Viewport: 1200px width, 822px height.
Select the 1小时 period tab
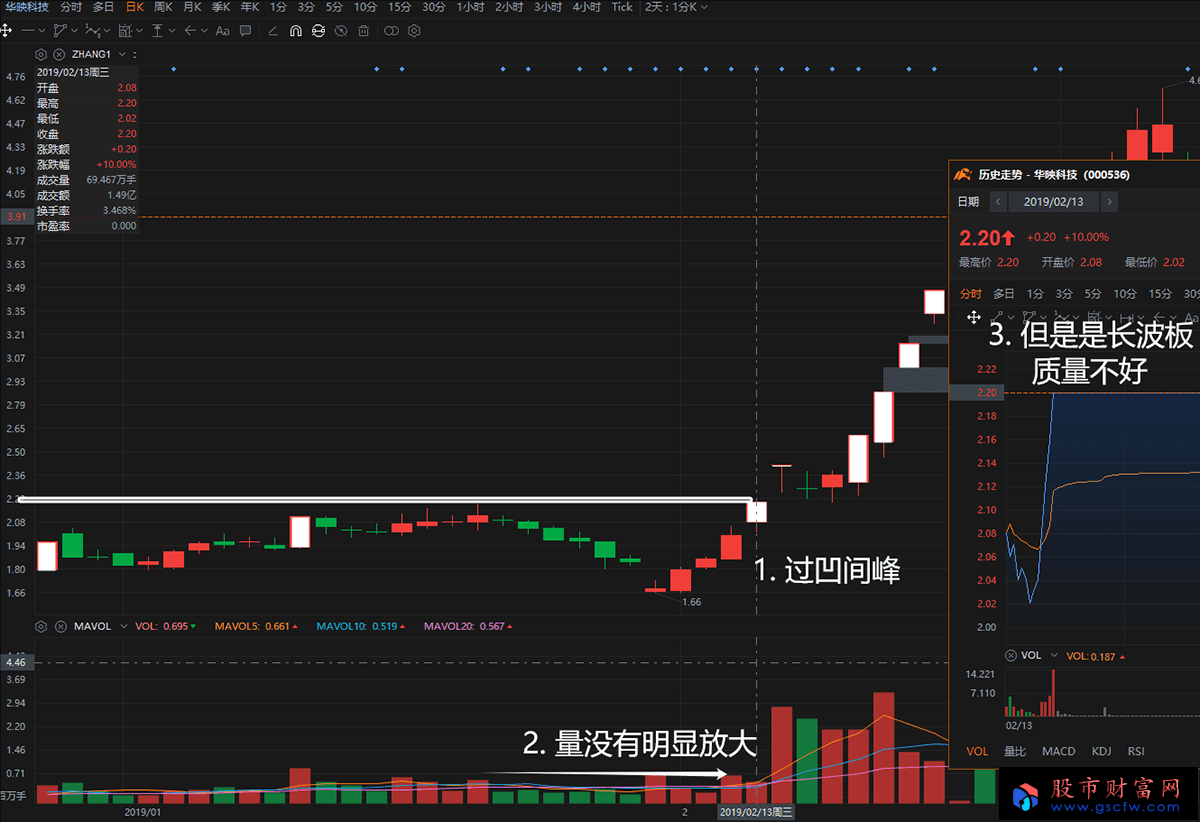[470, 7]
